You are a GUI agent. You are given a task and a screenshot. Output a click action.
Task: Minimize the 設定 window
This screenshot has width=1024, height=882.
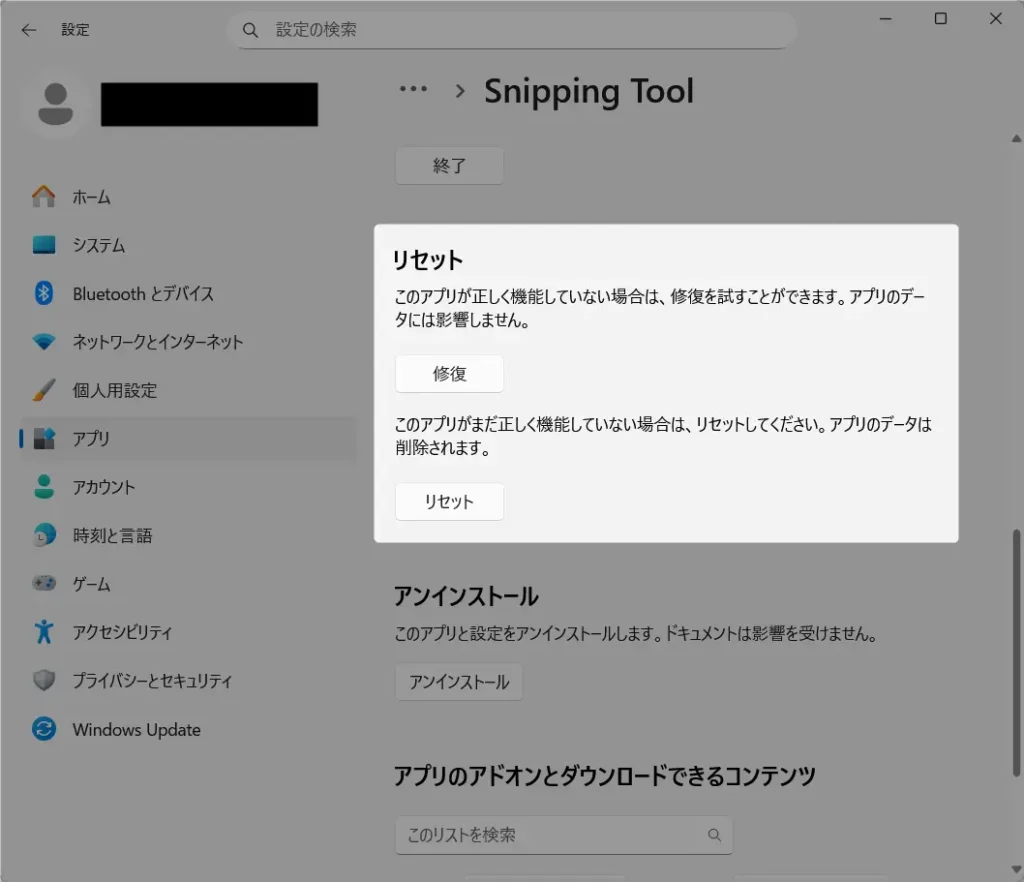pyautogui.click(x=886, y=19)
